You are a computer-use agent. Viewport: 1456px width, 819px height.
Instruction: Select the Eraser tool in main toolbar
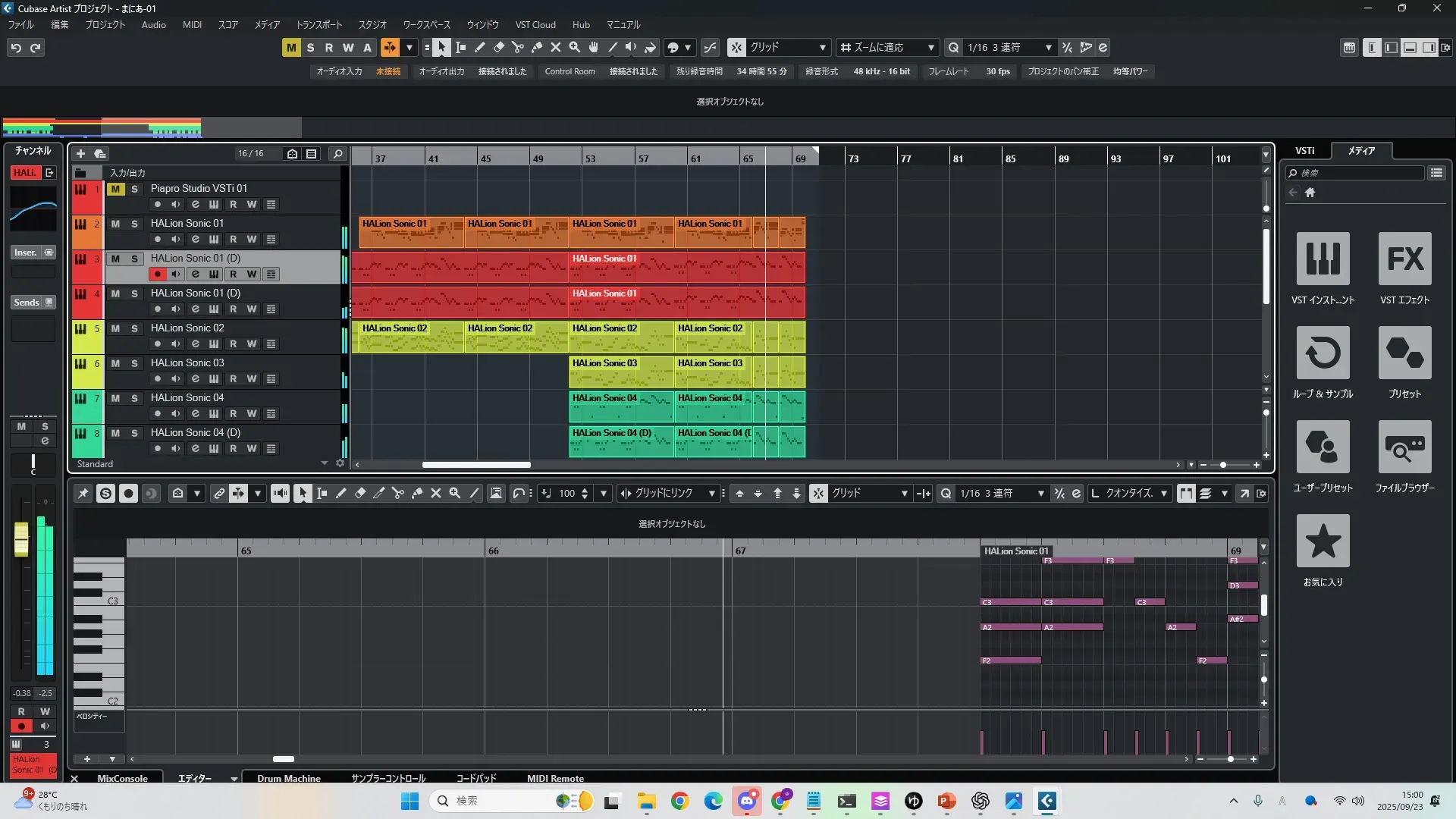tap(499, 48)
